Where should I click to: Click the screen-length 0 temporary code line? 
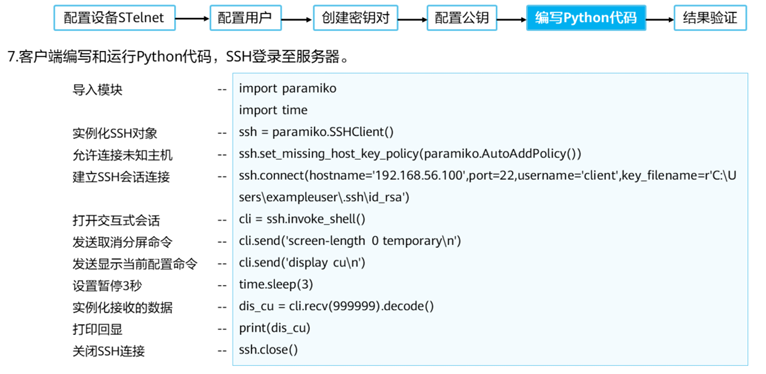(350, 242)
